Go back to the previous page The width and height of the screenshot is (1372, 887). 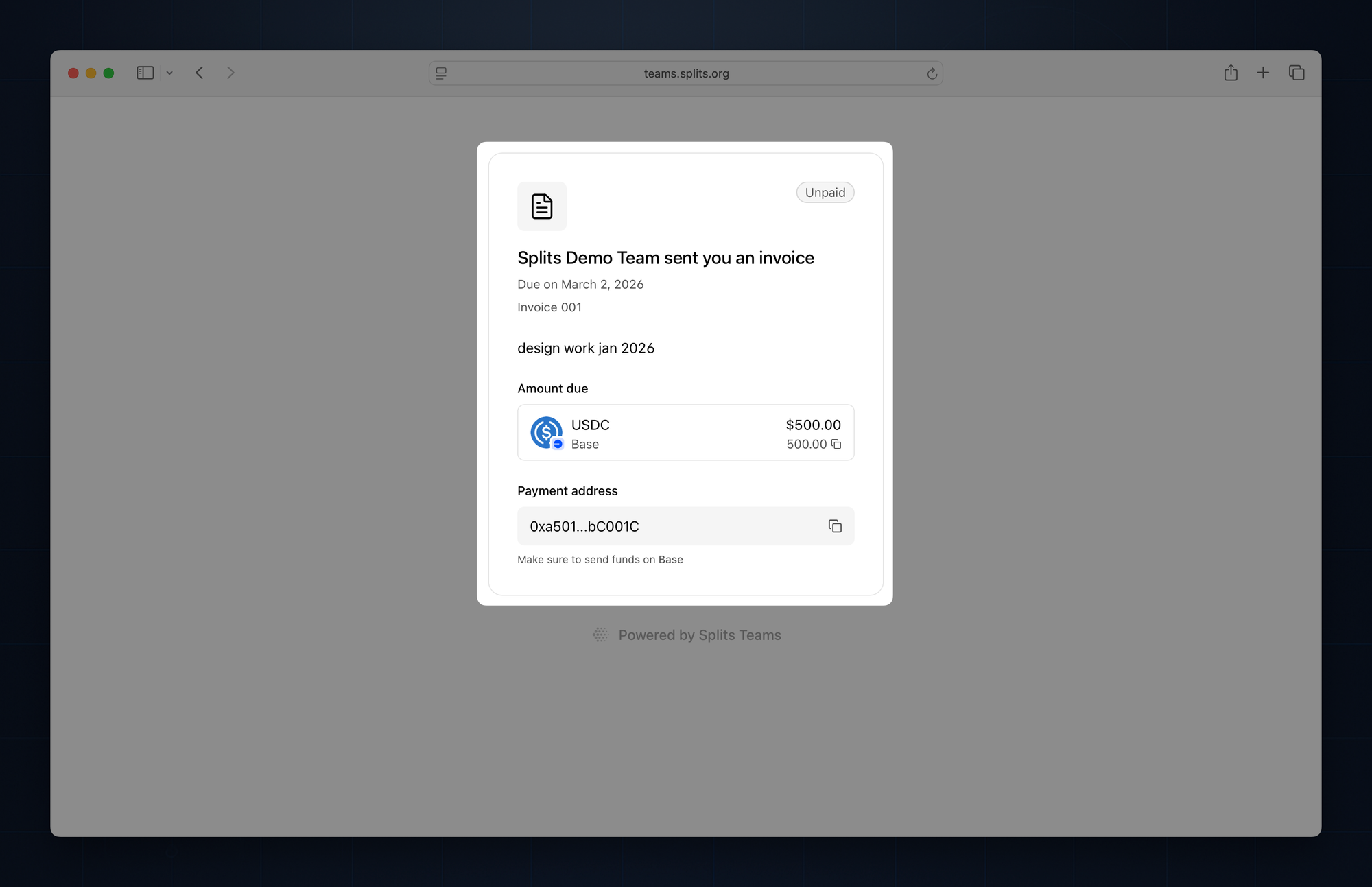pos(200,73)
